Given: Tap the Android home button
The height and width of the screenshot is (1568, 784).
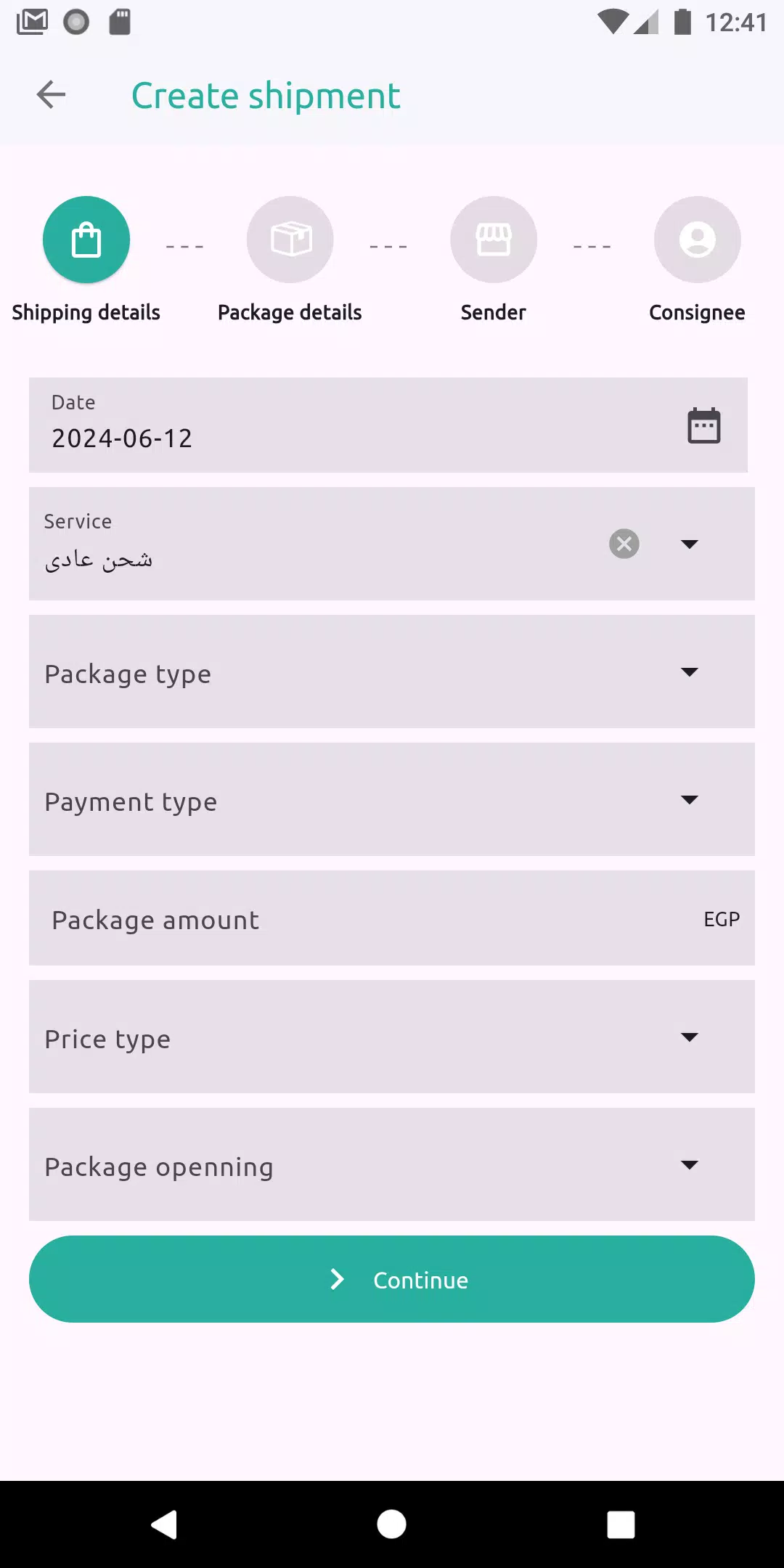Looking at the screenshot, I should [x=392, y=1524].
